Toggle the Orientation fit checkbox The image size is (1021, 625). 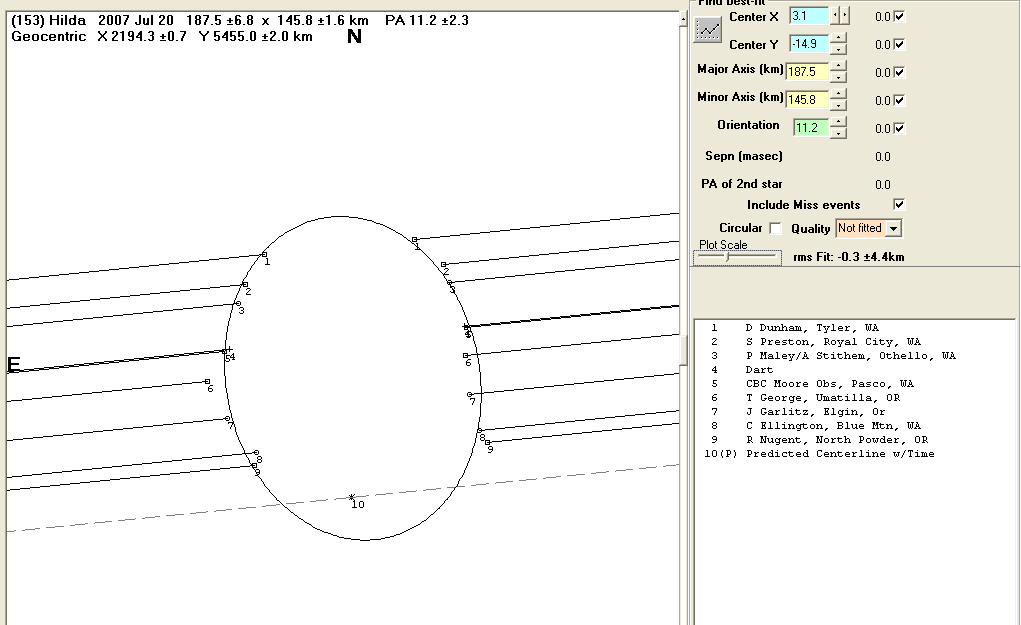click(x=899, y=128)
